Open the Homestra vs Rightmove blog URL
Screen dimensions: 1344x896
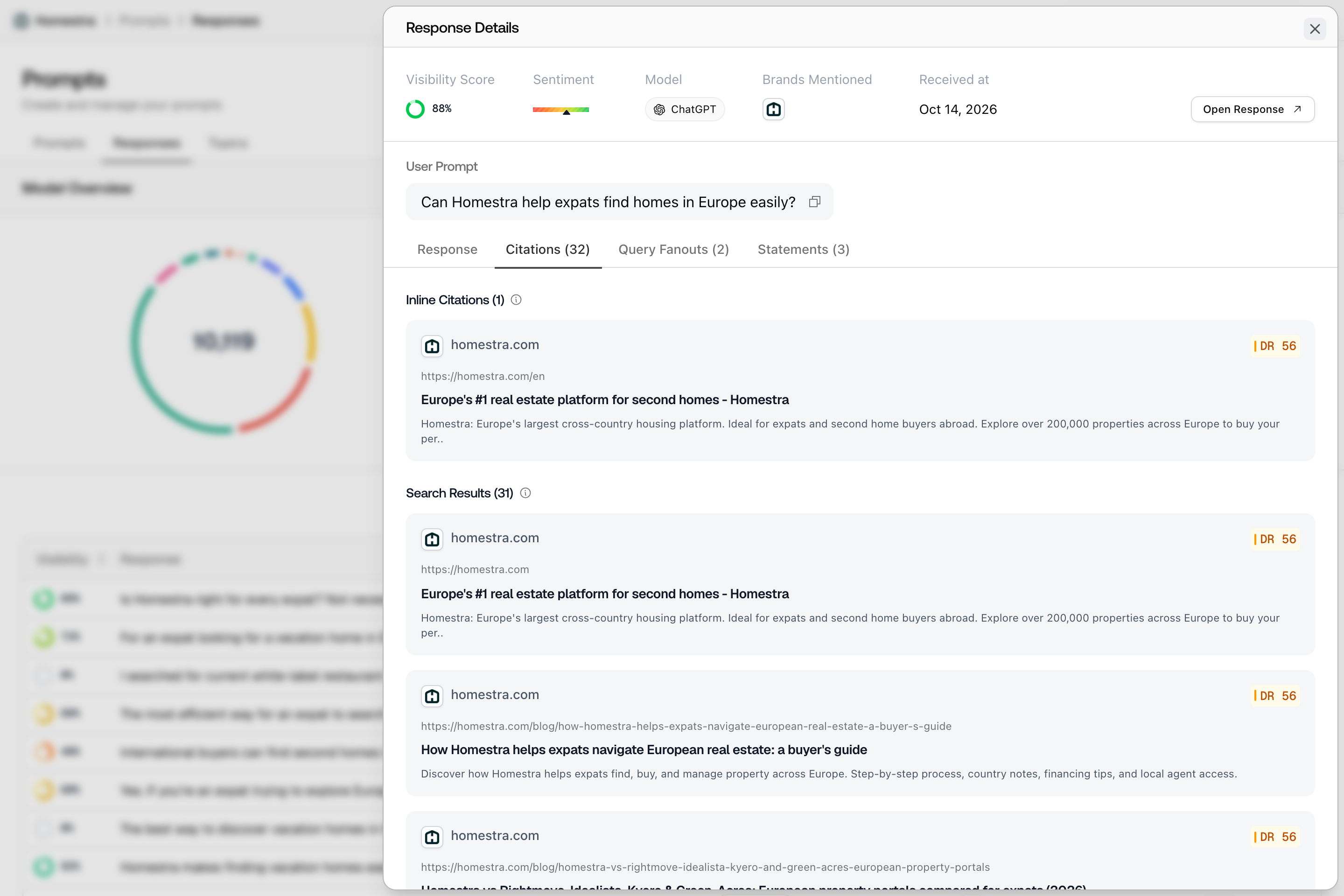[x=705, y=867]
